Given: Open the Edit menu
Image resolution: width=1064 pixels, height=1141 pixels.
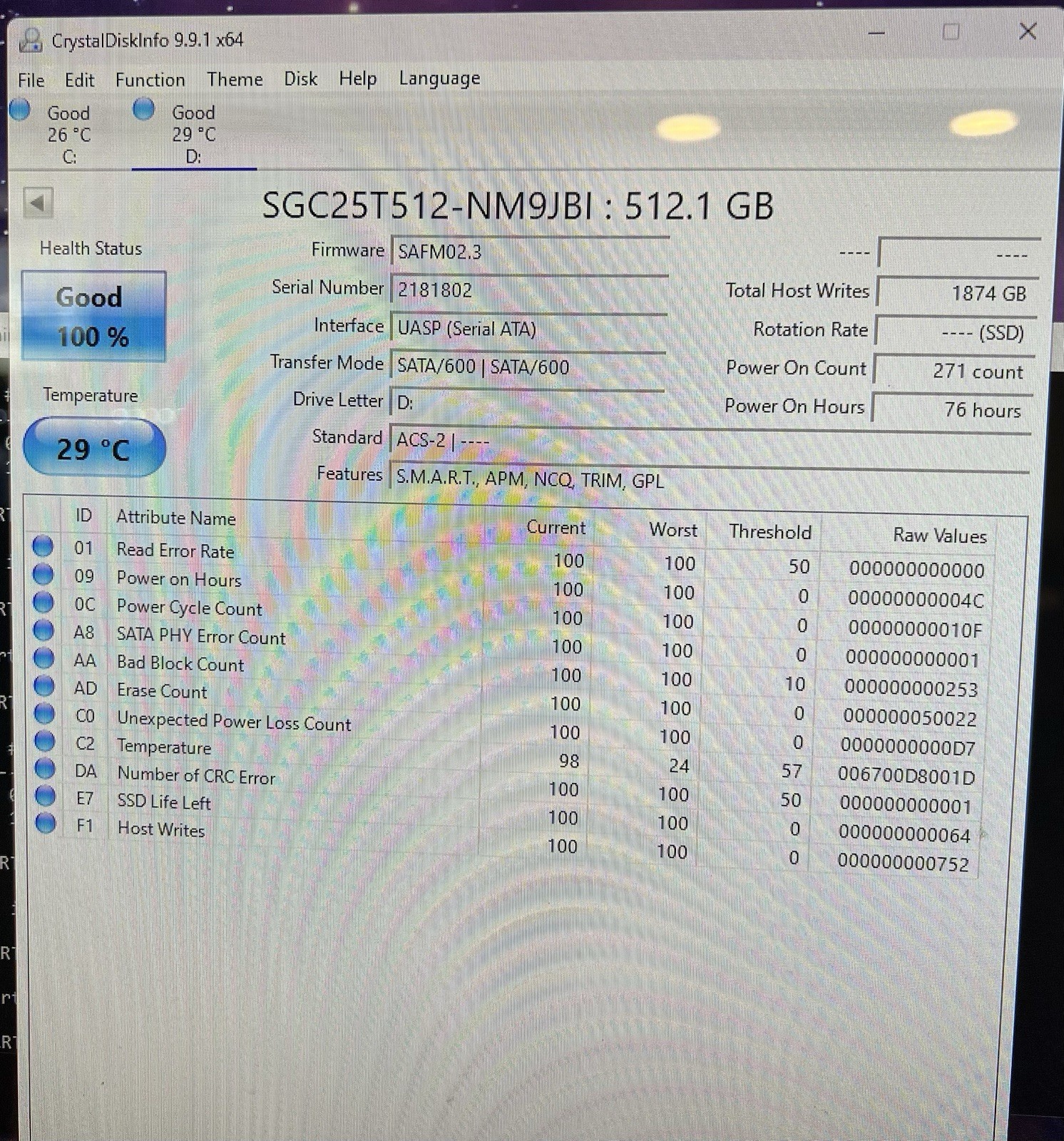Looking at the screenshot, I should (79, 80).
